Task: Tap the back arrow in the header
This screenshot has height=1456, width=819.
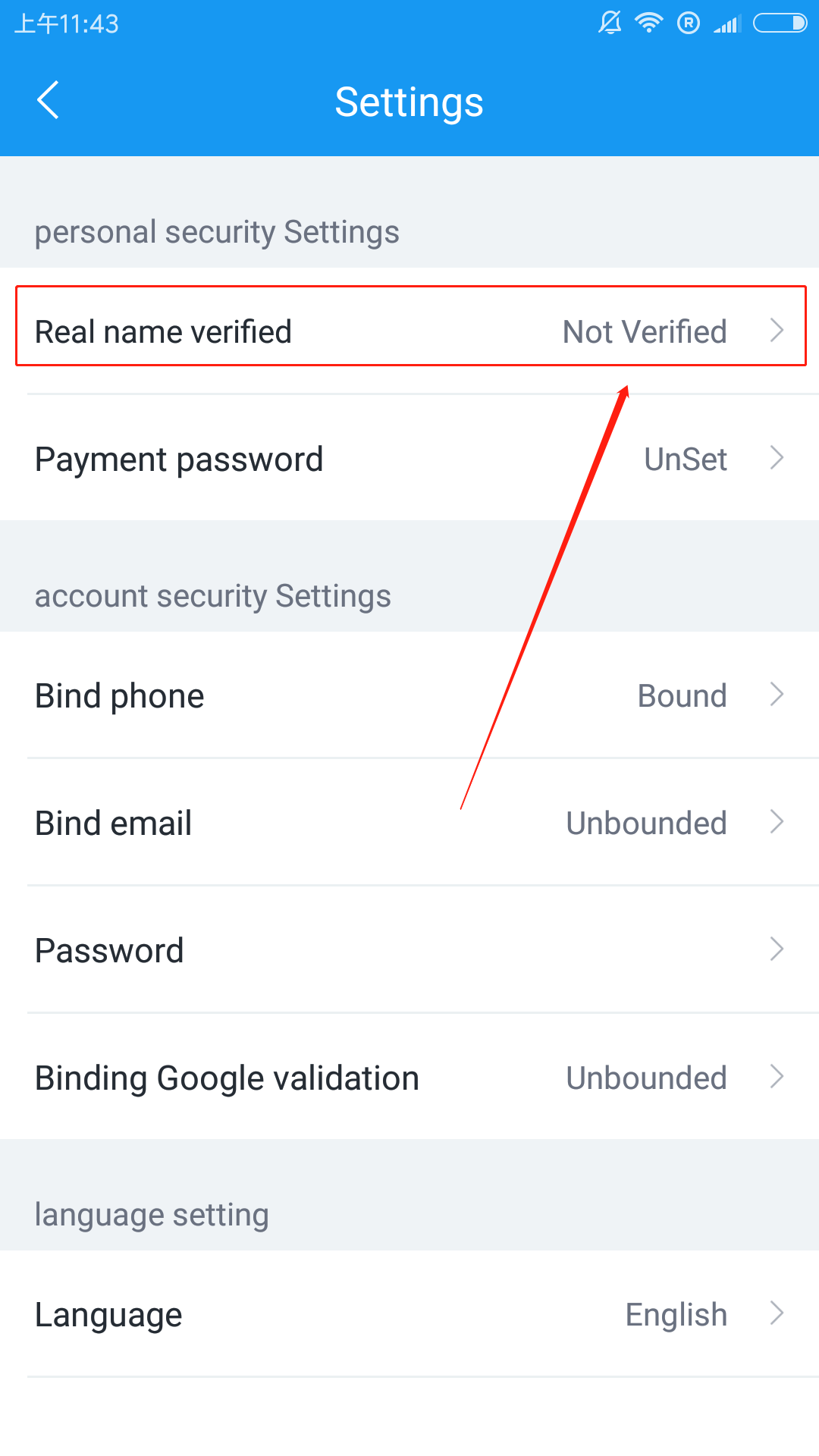Action: click(48, 101)
